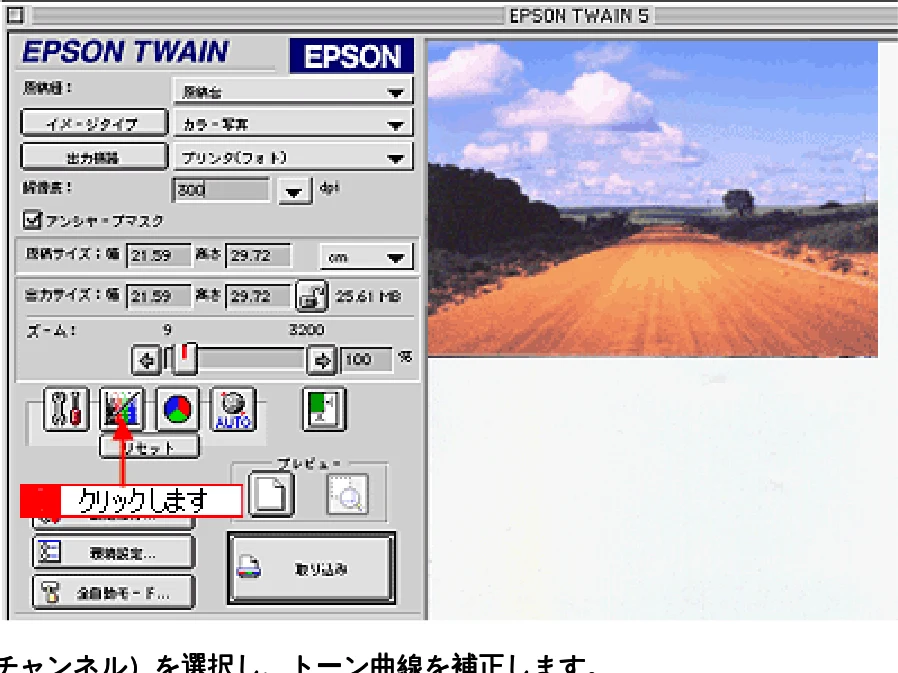Click the auto locate green frame icon
Screen dimensions: 898x673
point(325,409)
